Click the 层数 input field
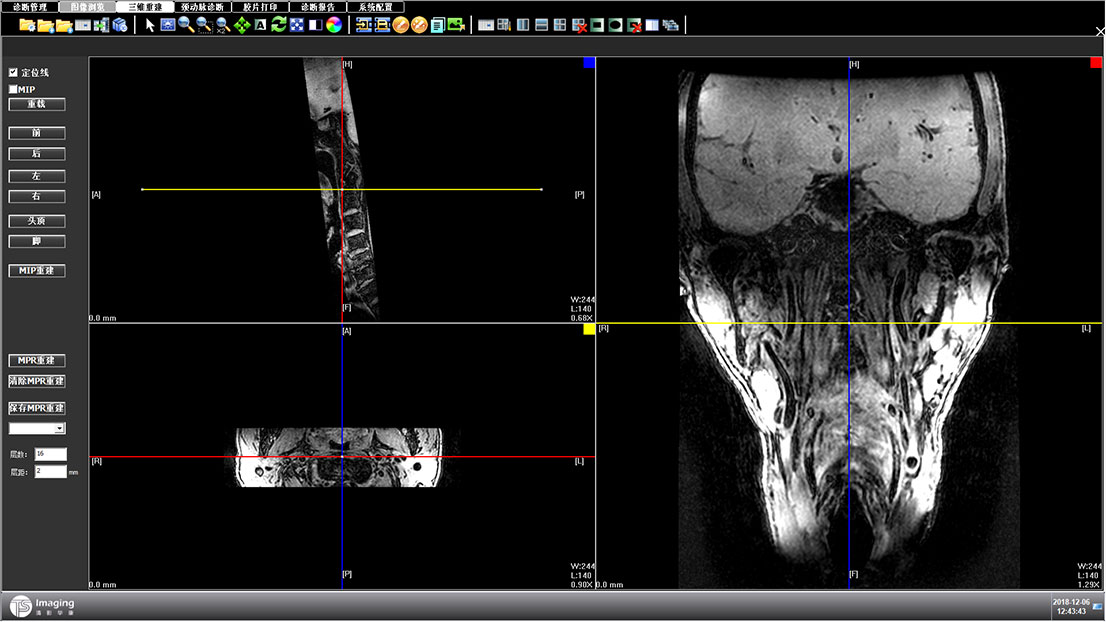 50,454
